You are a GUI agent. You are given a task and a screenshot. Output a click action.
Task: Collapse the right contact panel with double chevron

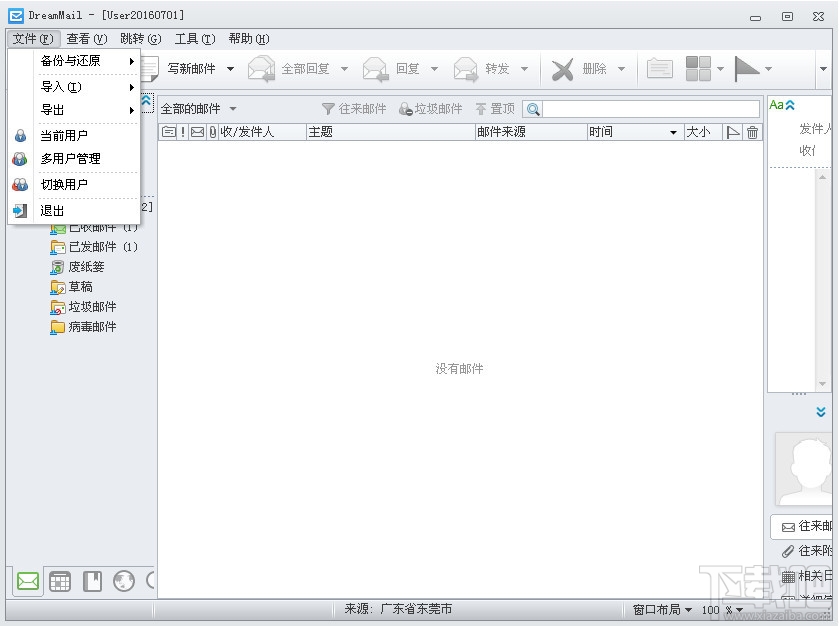point(822,412)
